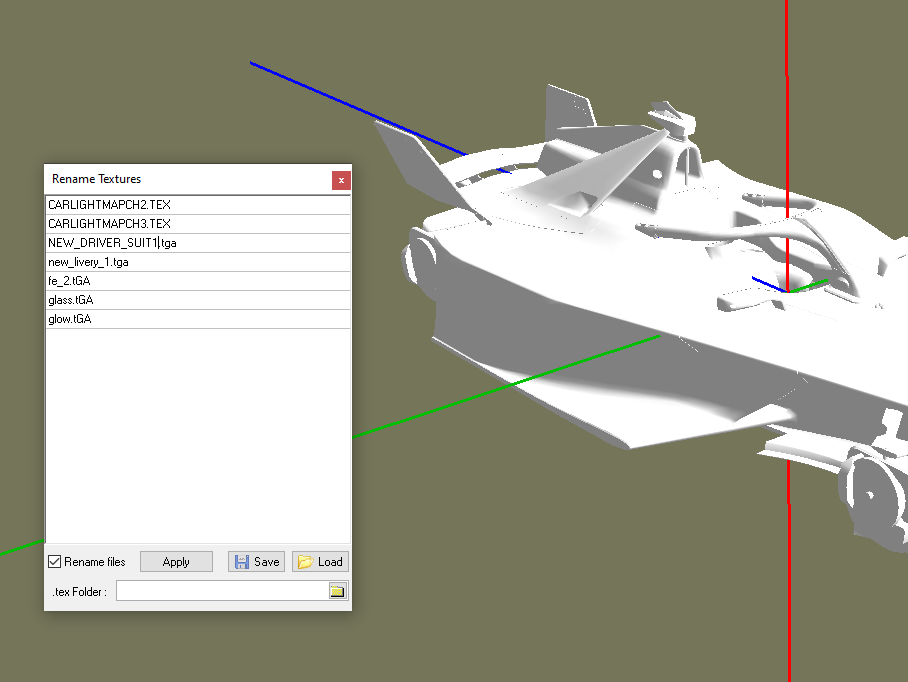Save the texture rename list

click(x=257, y=562)
